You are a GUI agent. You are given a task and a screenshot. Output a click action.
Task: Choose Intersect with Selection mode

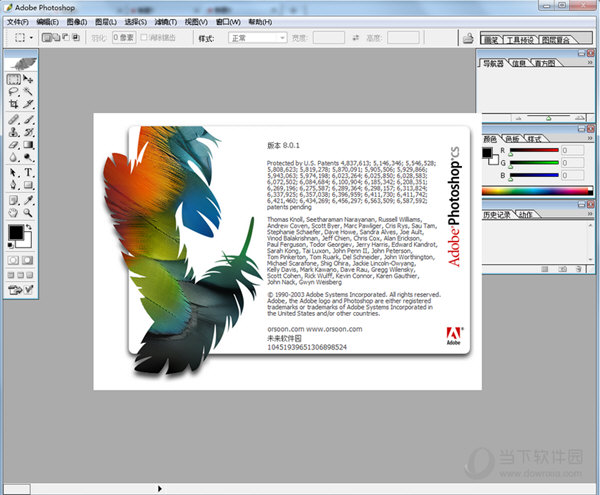76,37
